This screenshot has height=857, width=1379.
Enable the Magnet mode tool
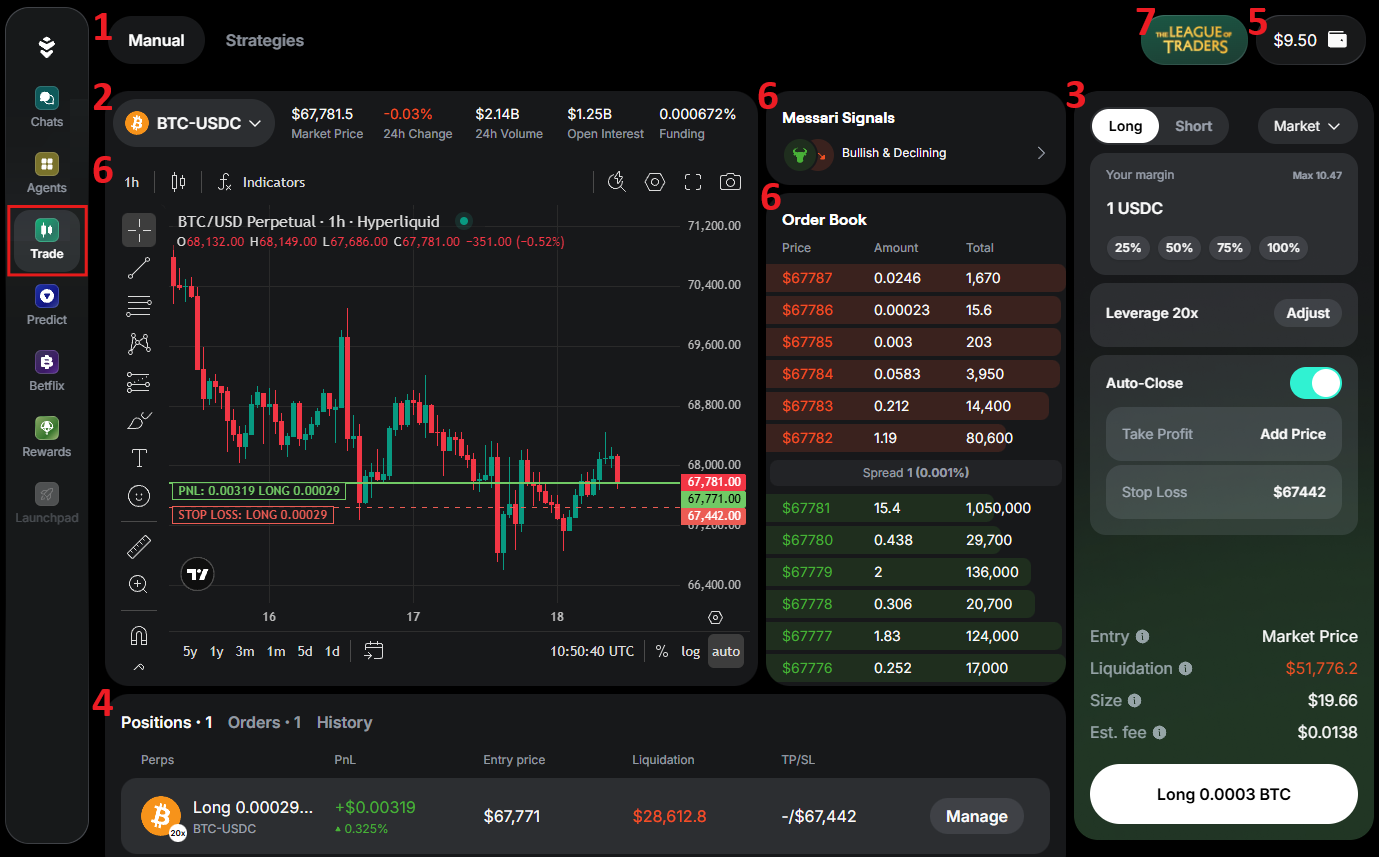[x=139, y=633]
